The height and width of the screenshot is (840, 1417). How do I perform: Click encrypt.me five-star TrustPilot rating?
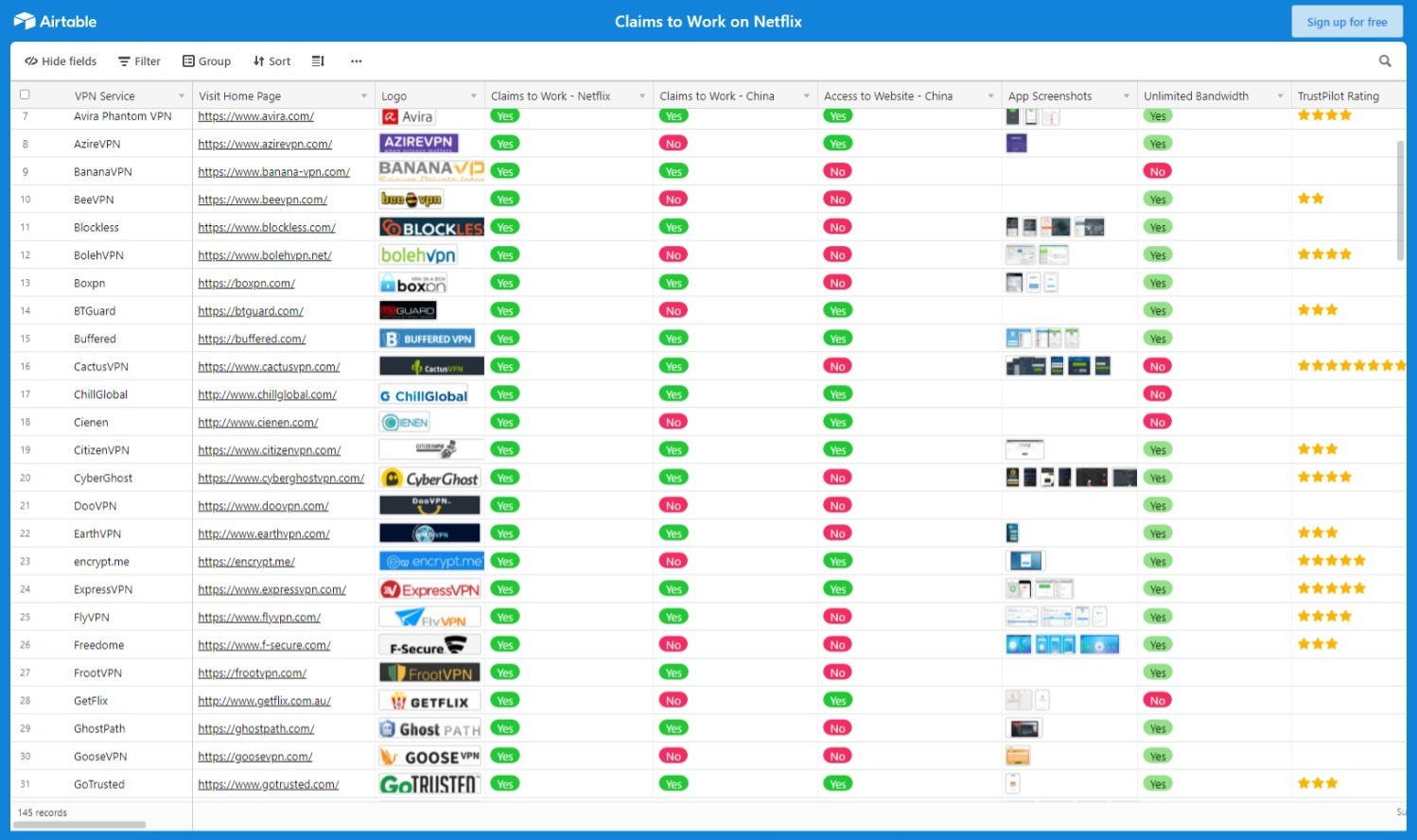tap(1332, 561)
